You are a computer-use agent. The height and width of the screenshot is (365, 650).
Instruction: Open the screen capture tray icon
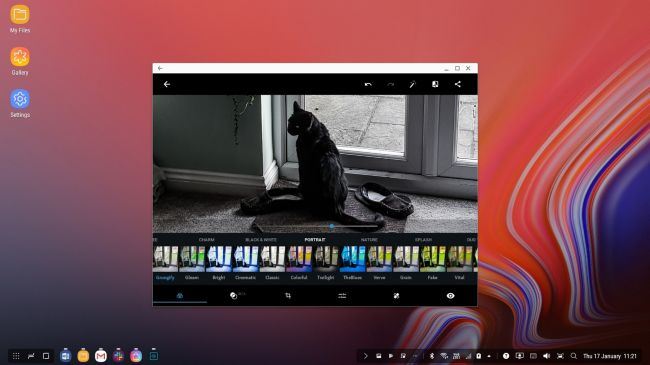(x=560, y=356)
